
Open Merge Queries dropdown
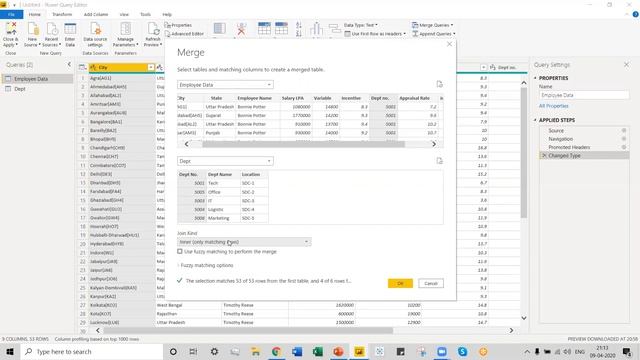[433, 25]
